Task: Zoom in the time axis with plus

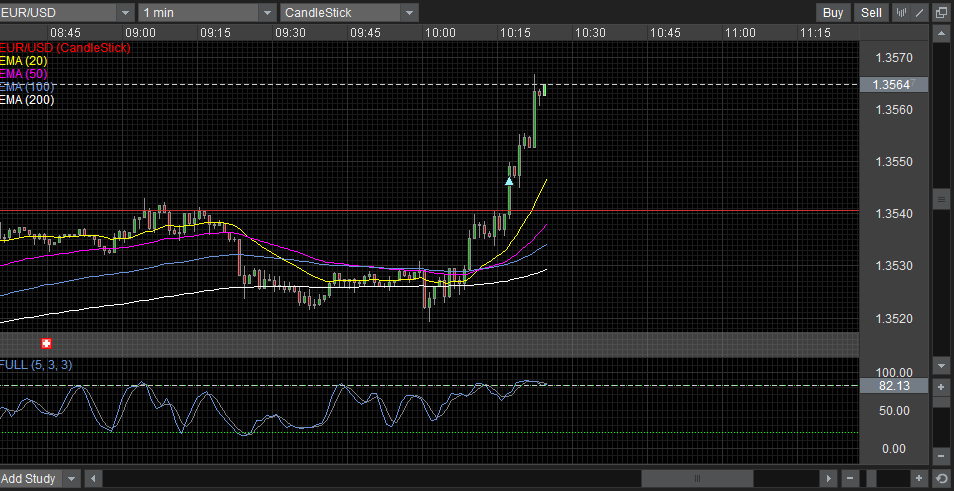Action: (919, 478)
